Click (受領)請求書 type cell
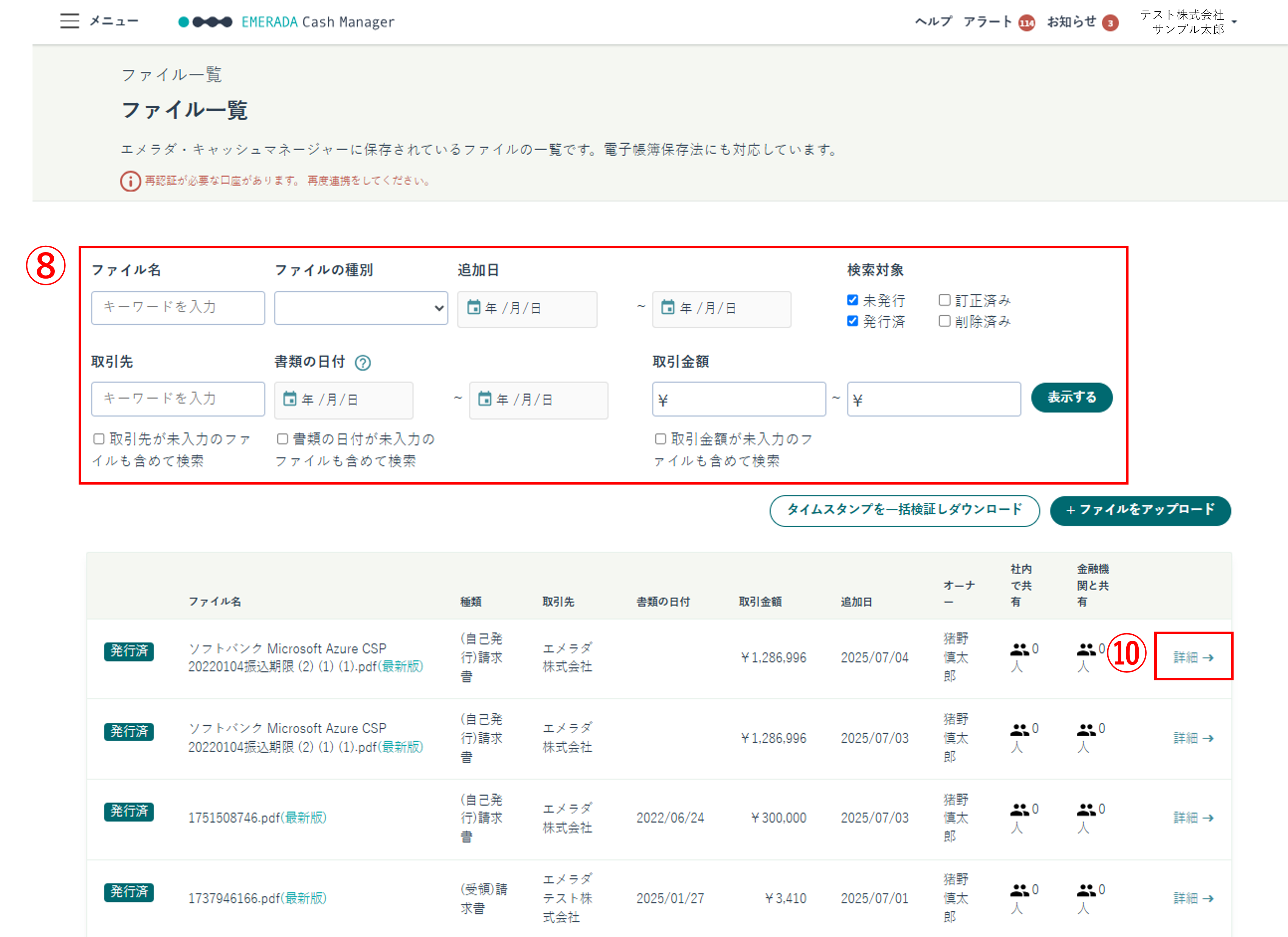The image size is (1288, 937). coord(483,898)
